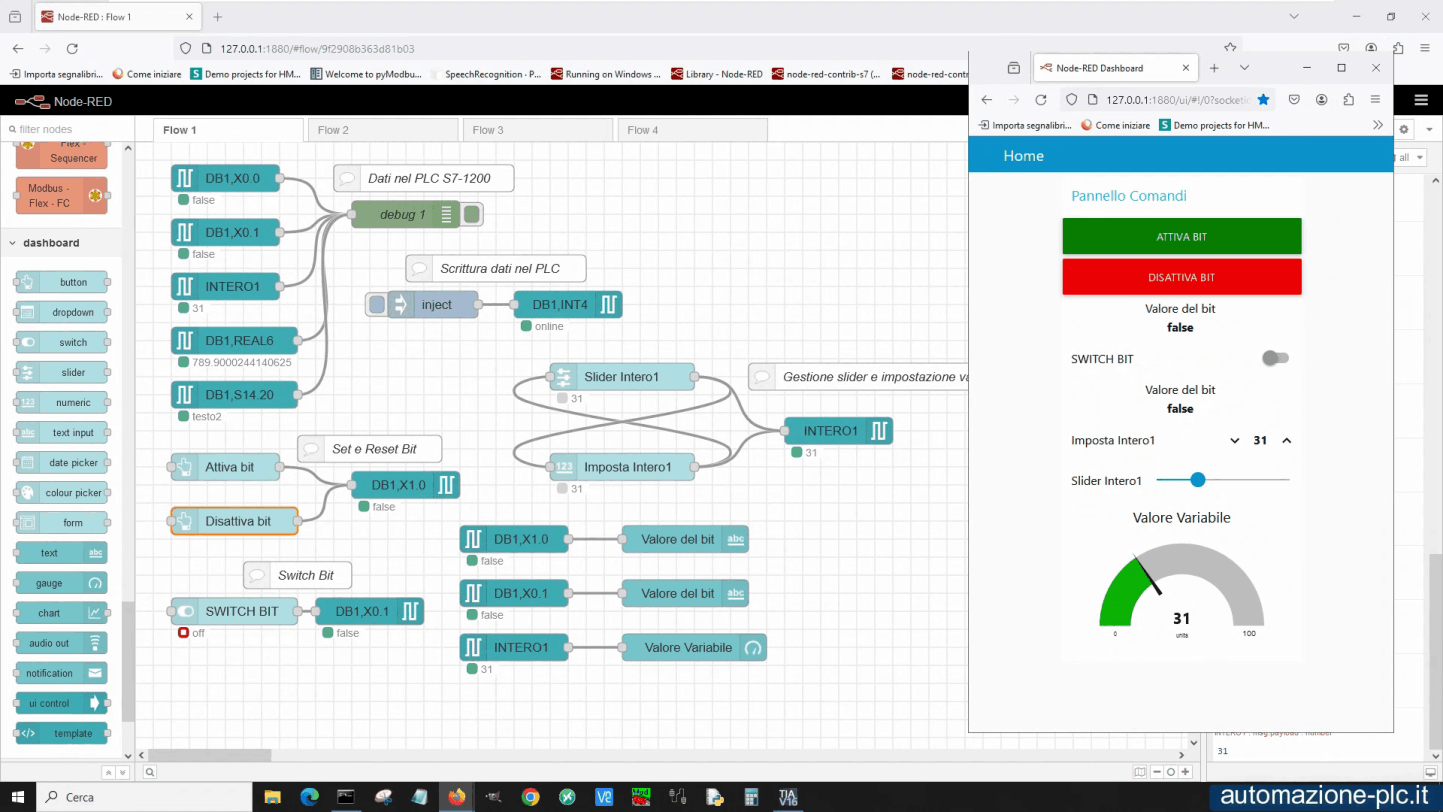Select the Imposta Intero1 numeric node
This screenshot has width=1443, height=812.
[622, 467]
